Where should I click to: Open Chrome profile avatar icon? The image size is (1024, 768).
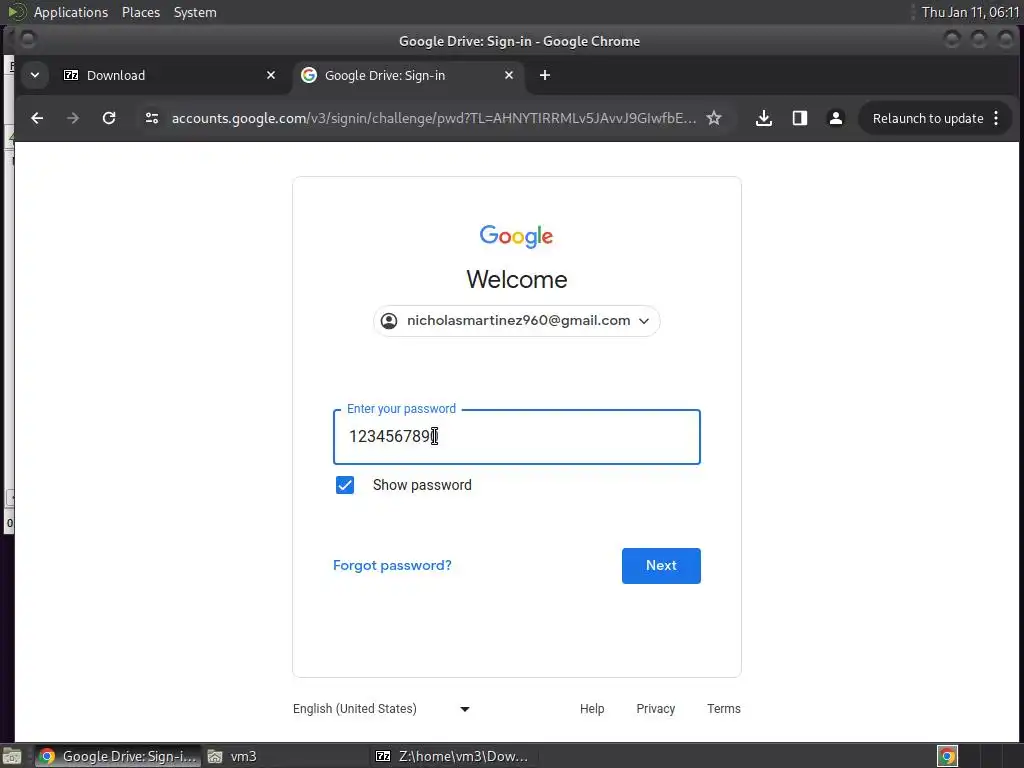click(835, 118)
